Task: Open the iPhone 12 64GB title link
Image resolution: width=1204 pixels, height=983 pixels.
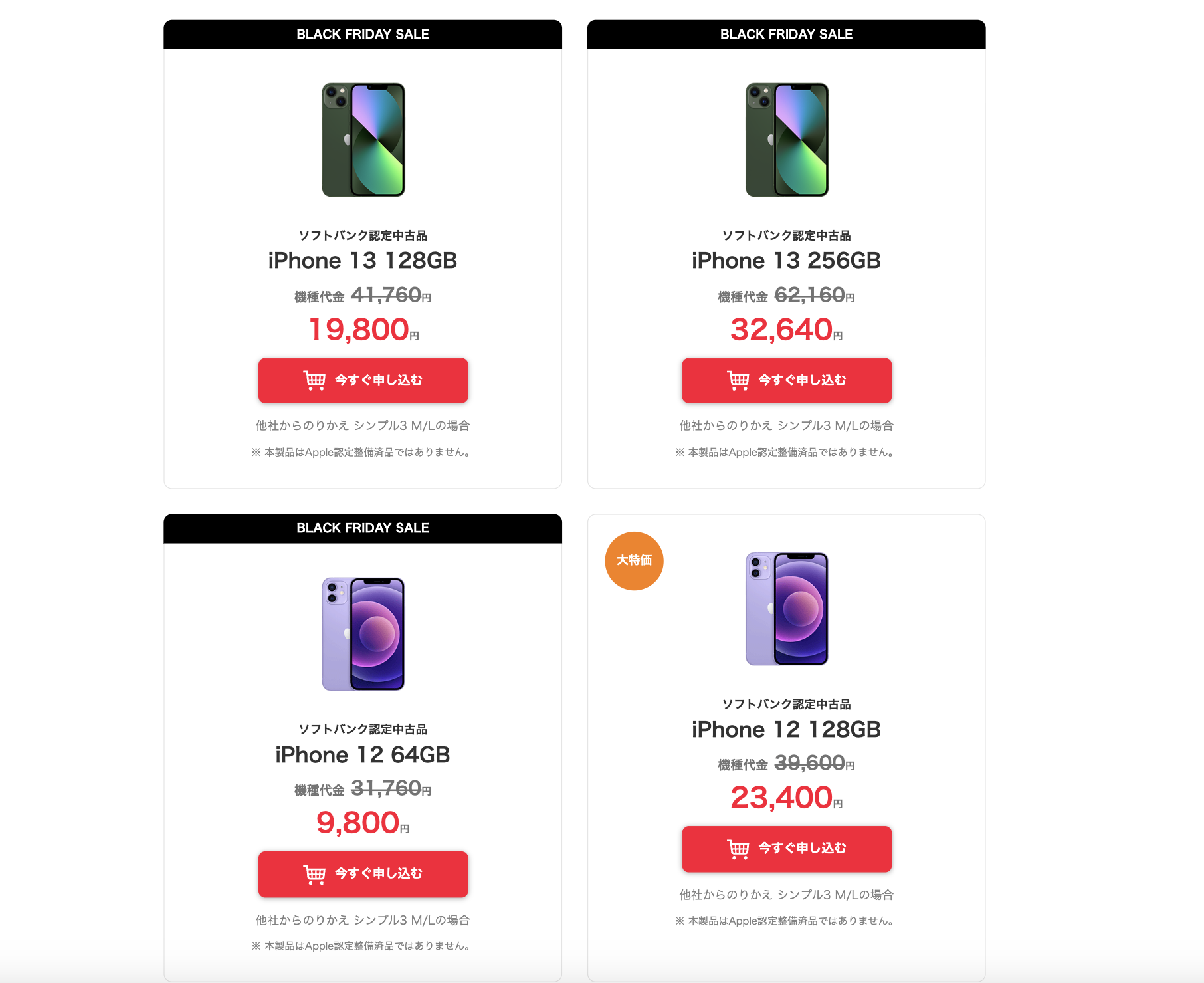Action: (363, 755)
